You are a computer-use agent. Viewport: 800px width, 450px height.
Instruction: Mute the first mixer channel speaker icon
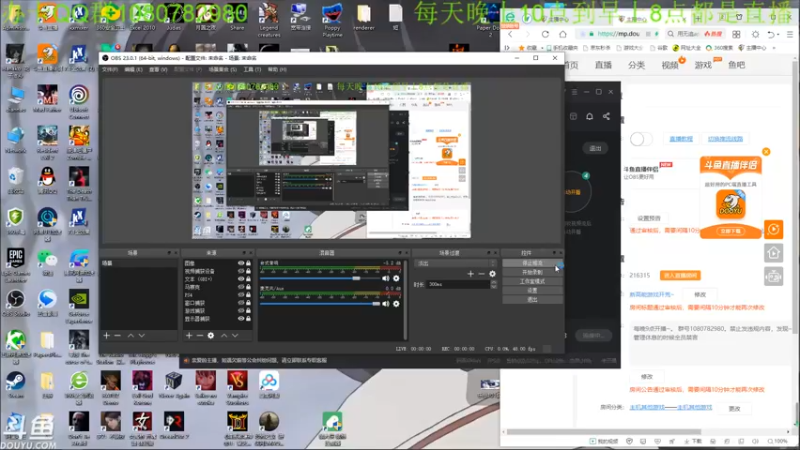tap(386, 279)
